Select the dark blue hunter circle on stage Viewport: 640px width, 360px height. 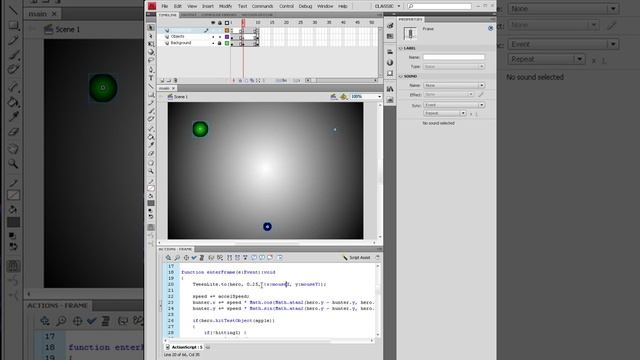[267, 227]
